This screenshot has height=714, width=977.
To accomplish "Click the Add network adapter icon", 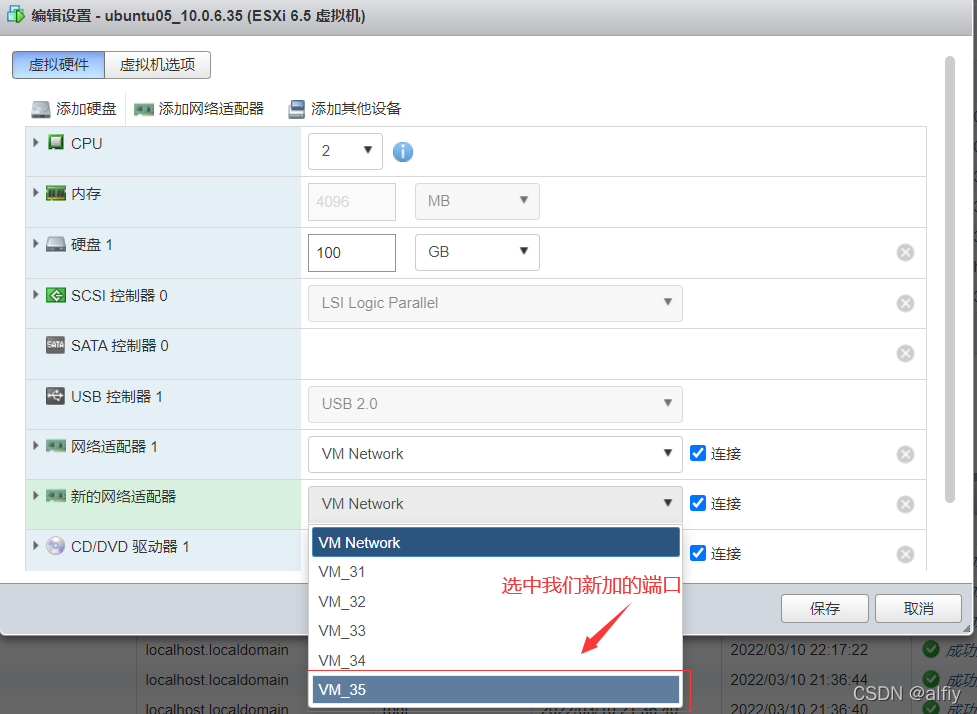I will [144, 109].
